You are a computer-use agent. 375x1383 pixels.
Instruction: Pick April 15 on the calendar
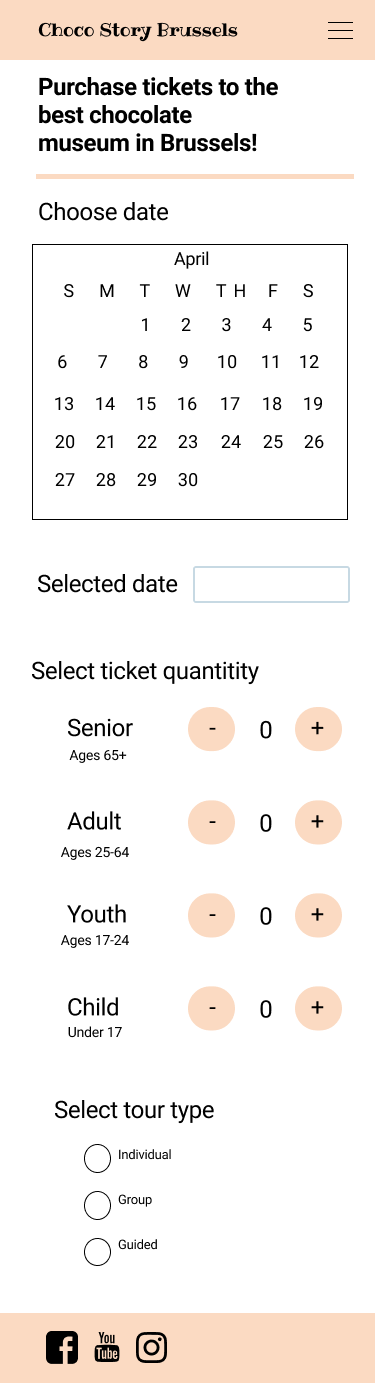146,404
